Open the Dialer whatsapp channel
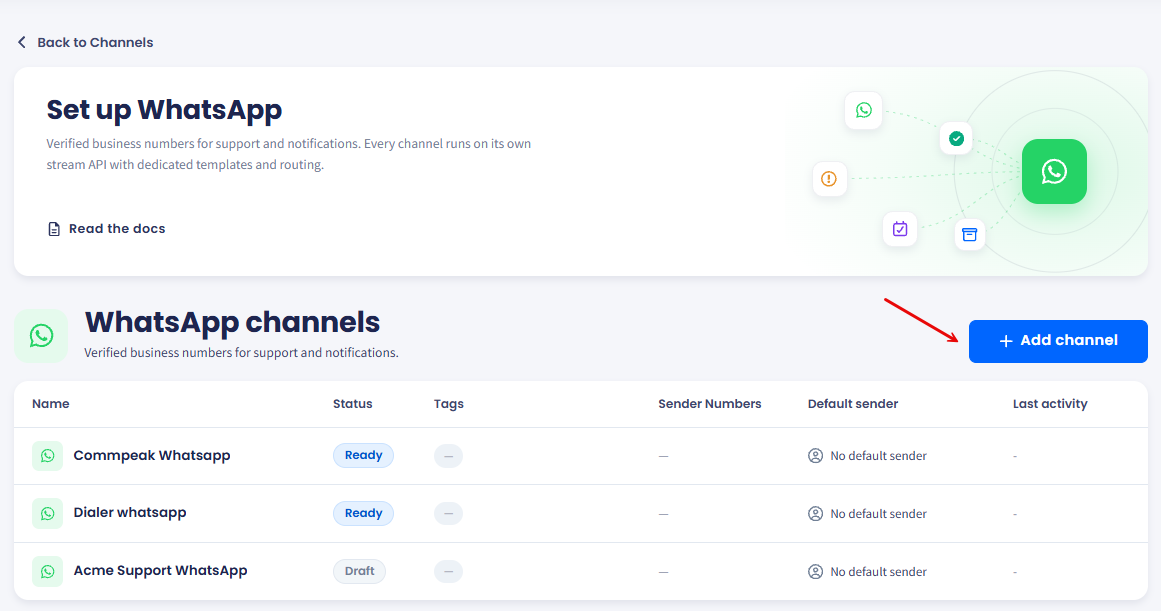Image resolution: width=1161 pixels, height=611 pixels. 130,512
